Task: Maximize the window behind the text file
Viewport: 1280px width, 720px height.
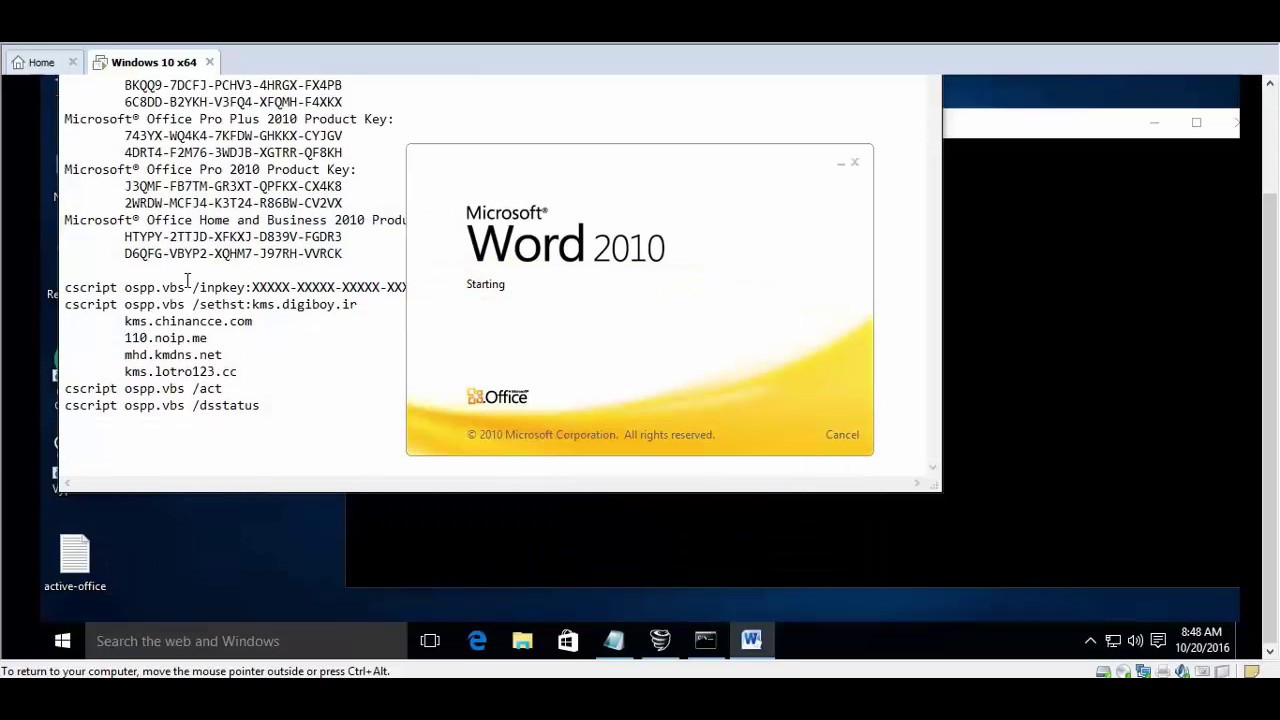Action: coord(1196,122)
